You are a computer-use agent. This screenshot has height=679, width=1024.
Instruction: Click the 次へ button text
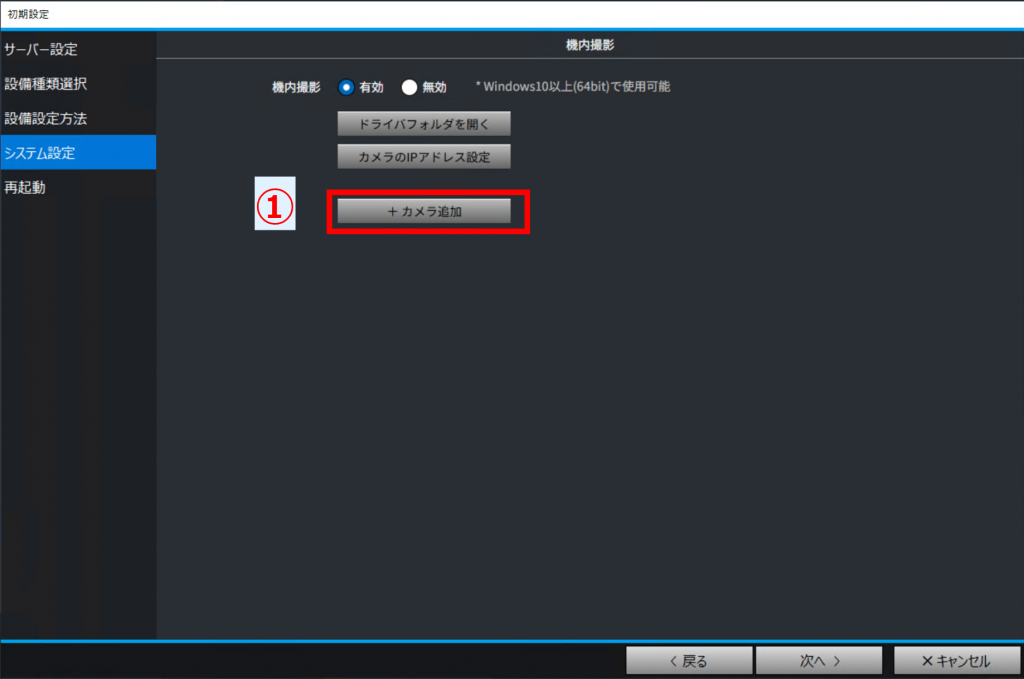(812, 661)
